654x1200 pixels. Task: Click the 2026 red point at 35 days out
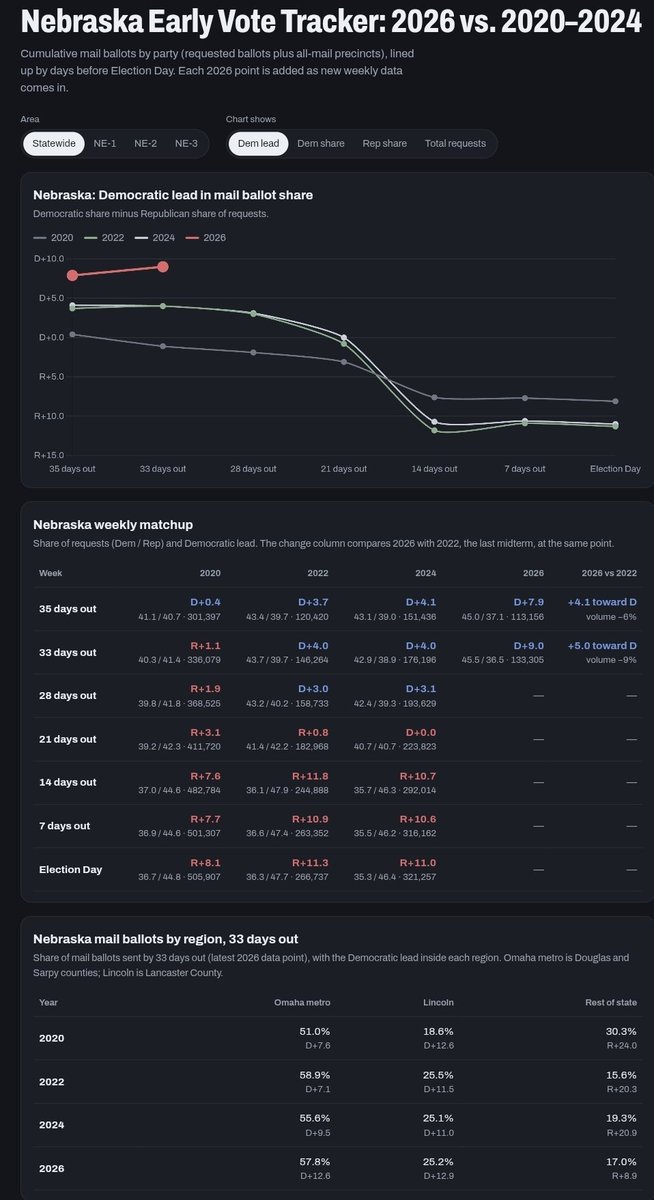pos(72,276)
